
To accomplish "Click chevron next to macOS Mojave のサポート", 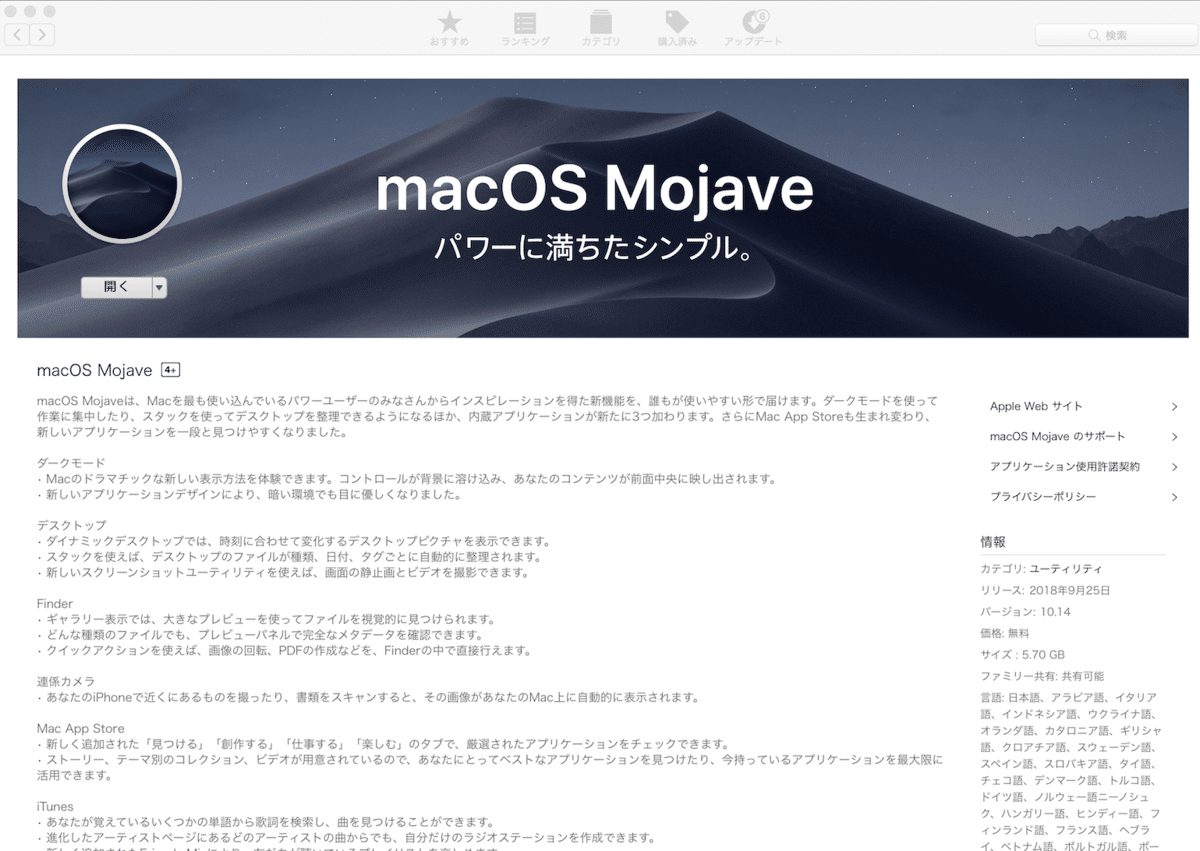I will 1174,437.
